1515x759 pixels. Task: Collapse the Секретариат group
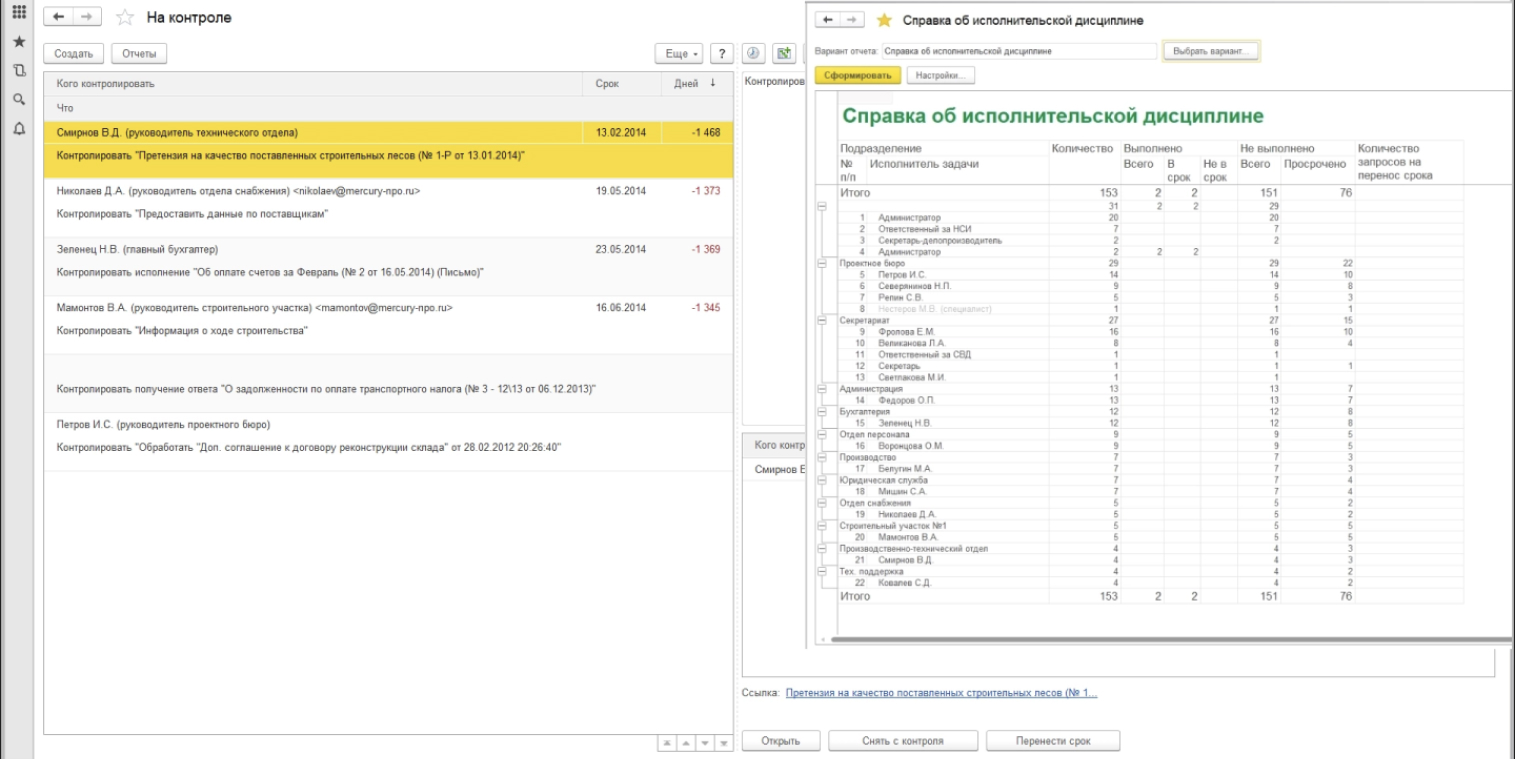822,321
